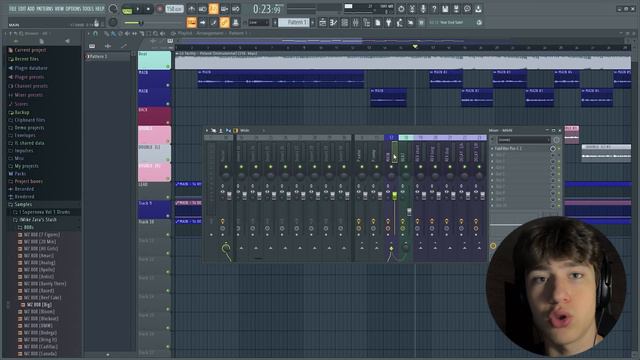
Task: Collapse the Samples folder in browser
Action: click(x=23, y=204)
